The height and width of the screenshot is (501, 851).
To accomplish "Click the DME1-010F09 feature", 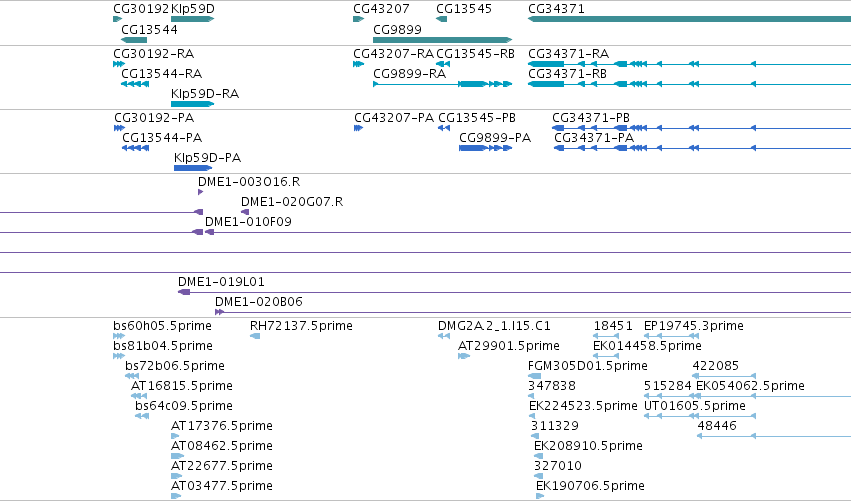I will point(248,222).
